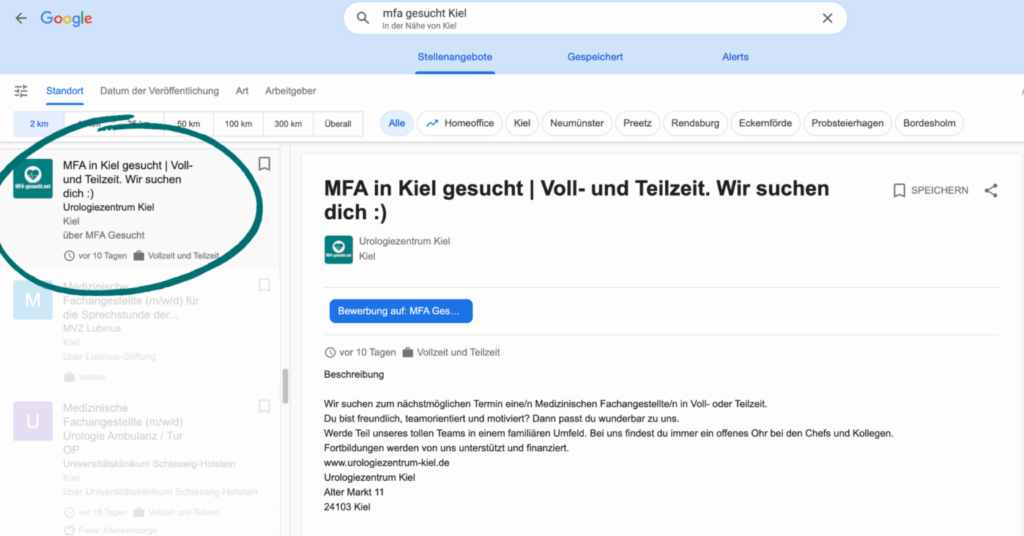
Task: Click the Bewerbung auf MFA Gesucht button
Action: point(400,311)
